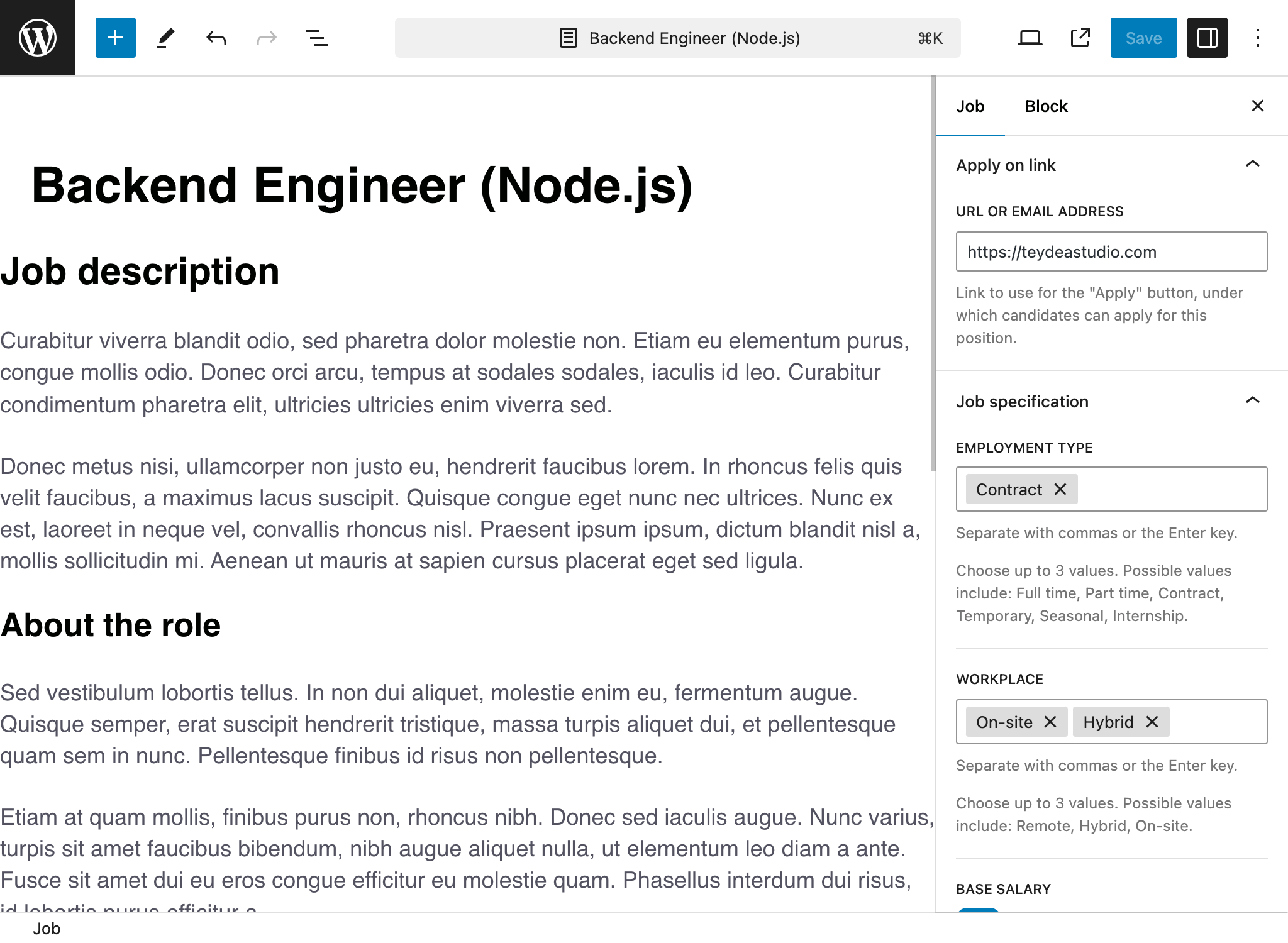
Task: Collapse the Job specification section
Action: (1252, 401)
